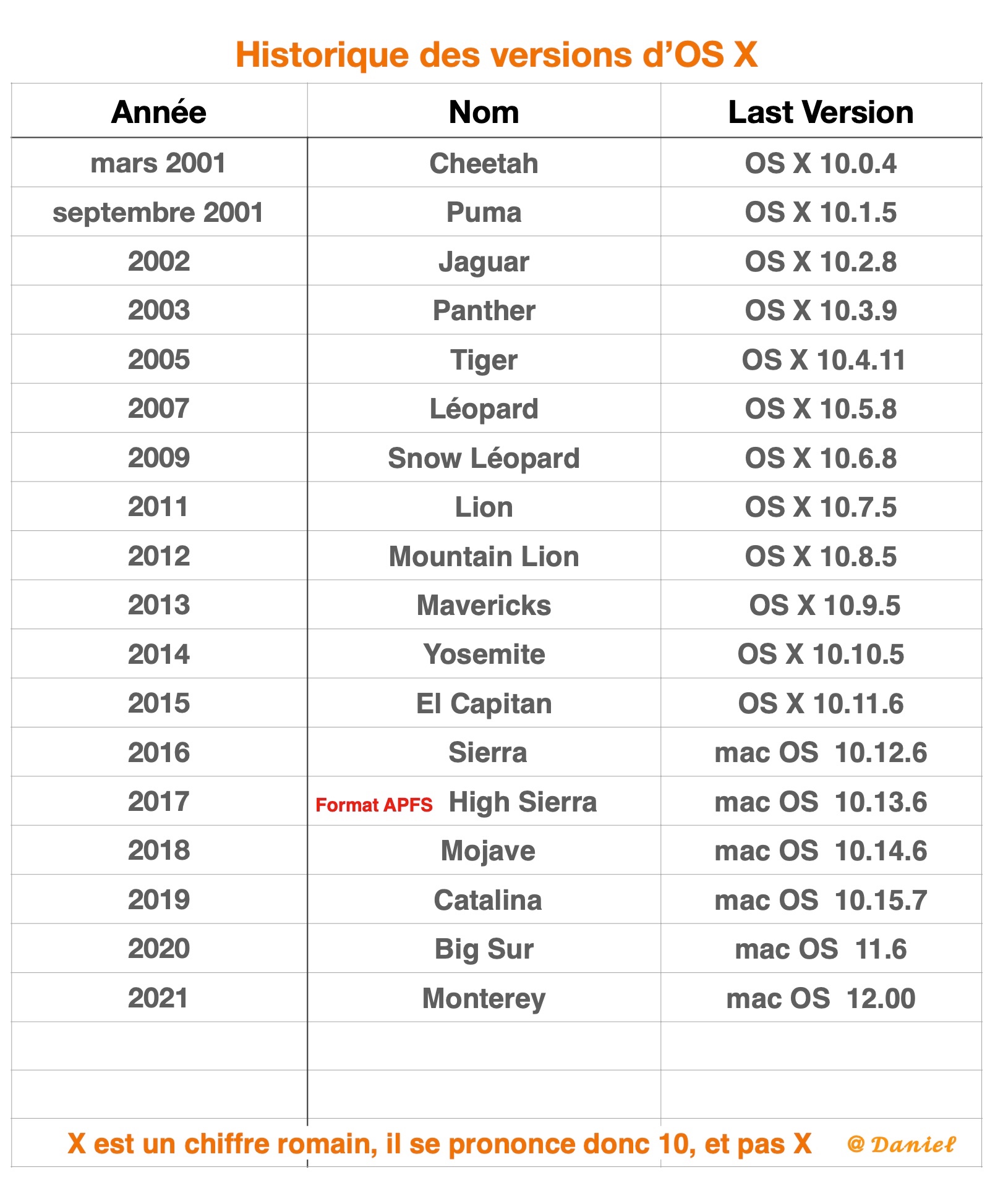Click the 'Catalina' name cell
This screenshot has height=1204, width=1003.
pos(487,900)
